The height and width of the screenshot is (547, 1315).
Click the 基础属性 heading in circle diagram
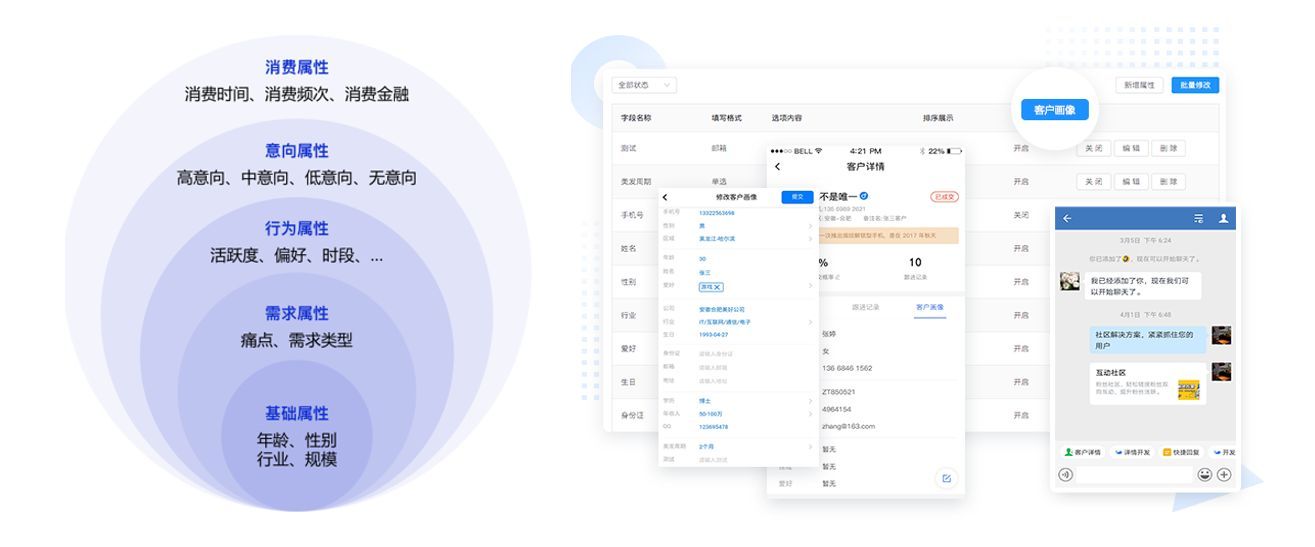click(296, 413)
